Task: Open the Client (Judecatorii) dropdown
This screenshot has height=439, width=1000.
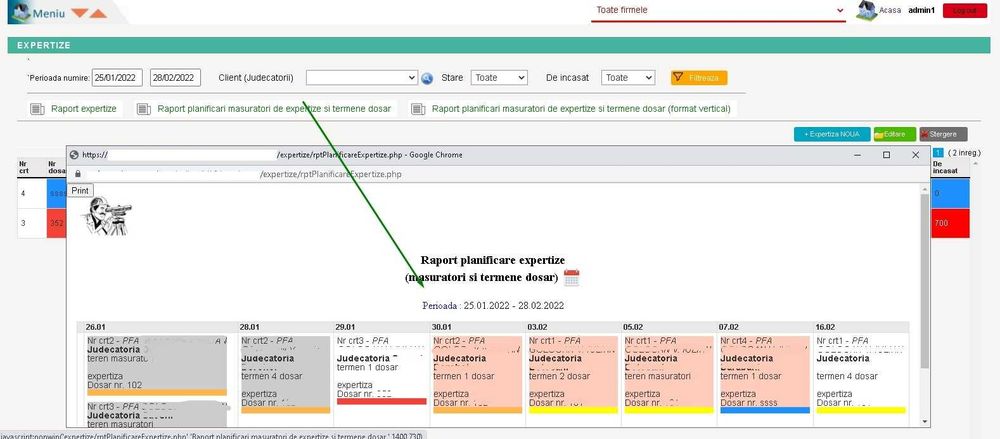Action: pos(362,78)
